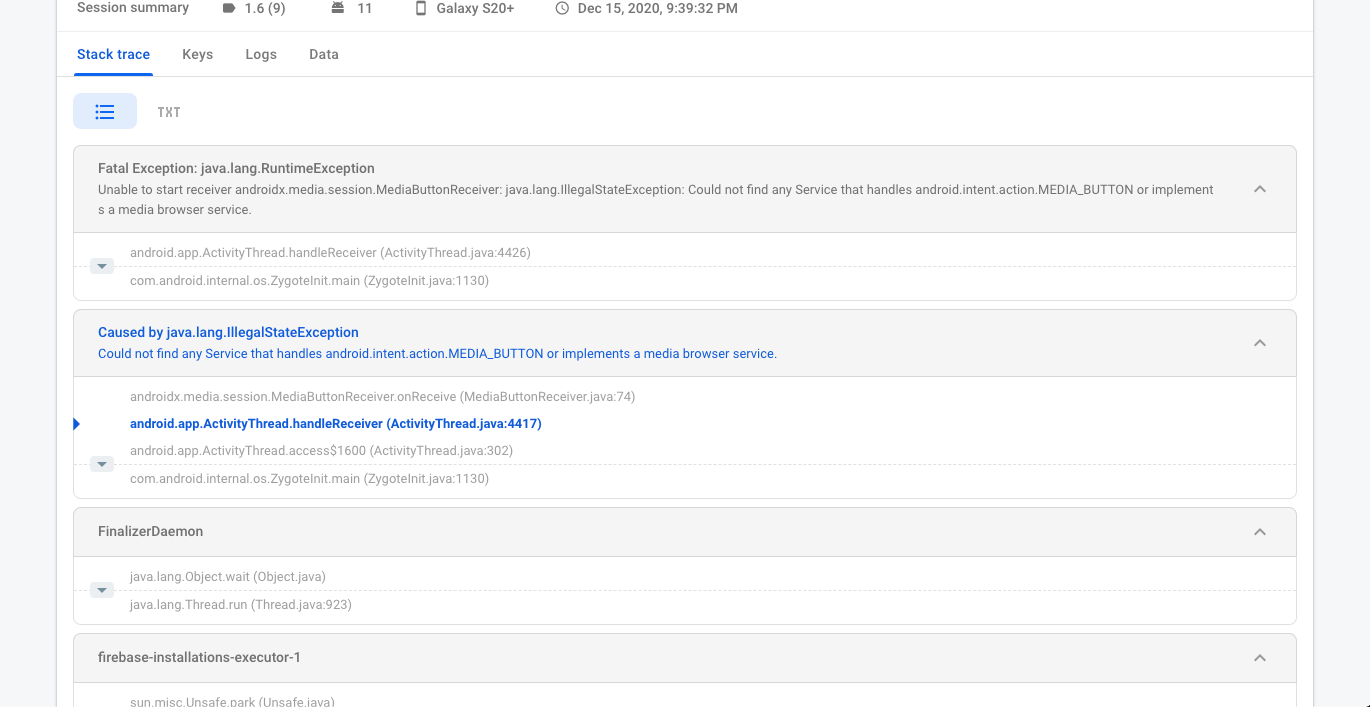Select the formatted stack trace list icon

(105, 111)
